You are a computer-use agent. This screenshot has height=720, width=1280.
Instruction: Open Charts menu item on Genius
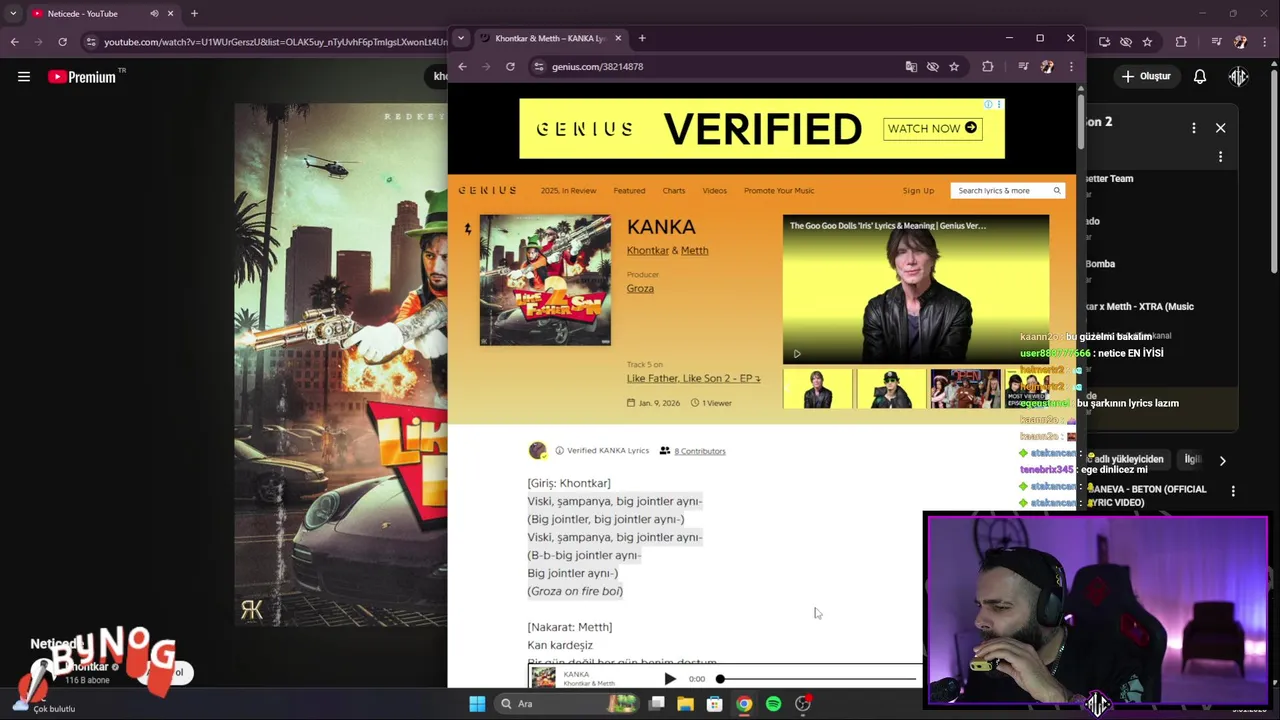point(674,190)
